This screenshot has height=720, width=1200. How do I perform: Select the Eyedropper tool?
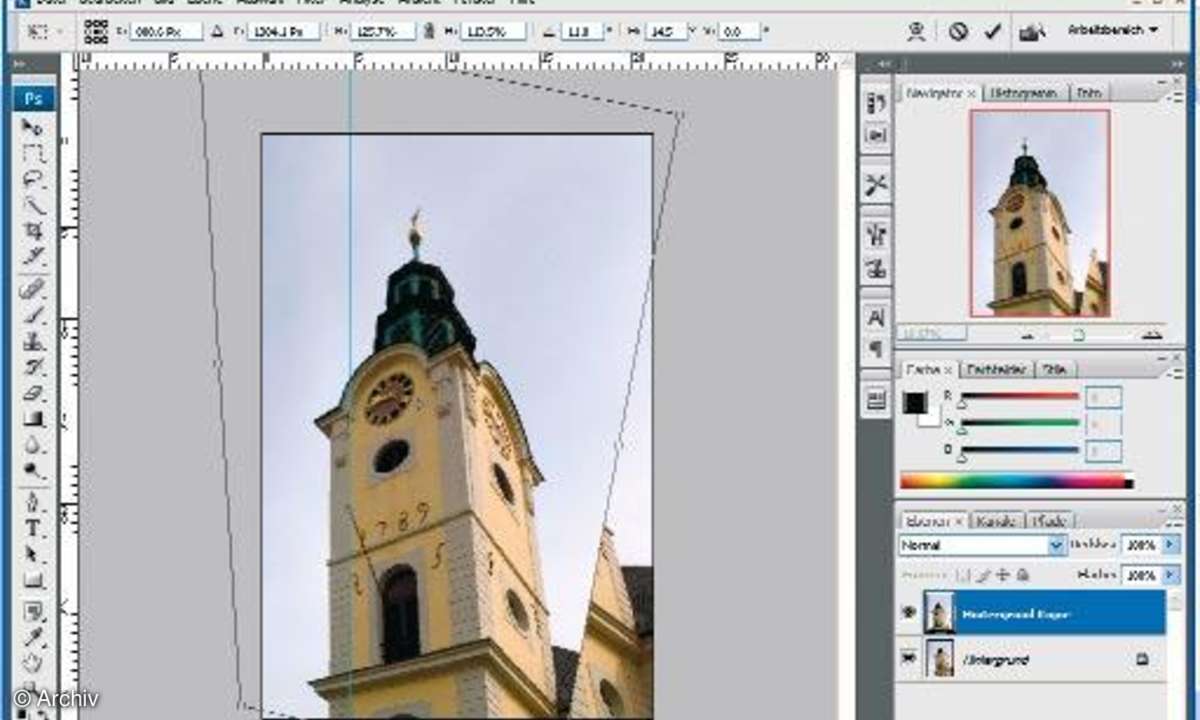point(33,636)
